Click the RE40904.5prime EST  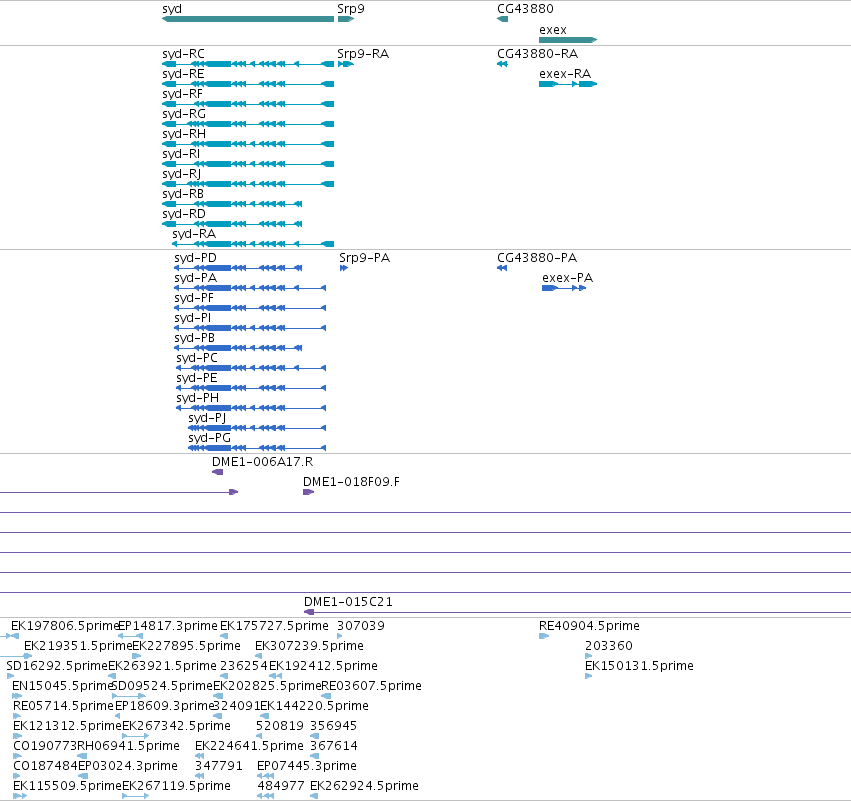pyautogui.click(x=544, y=636)
